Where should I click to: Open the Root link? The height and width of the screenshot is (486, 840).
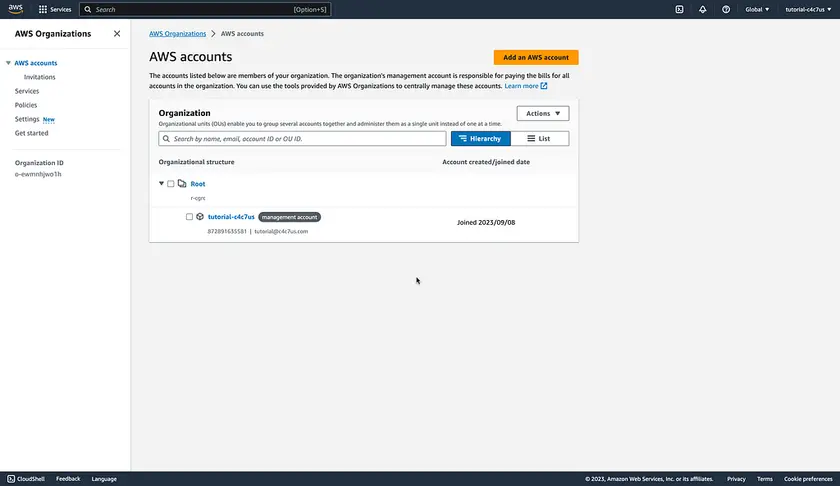click(198, 184)
